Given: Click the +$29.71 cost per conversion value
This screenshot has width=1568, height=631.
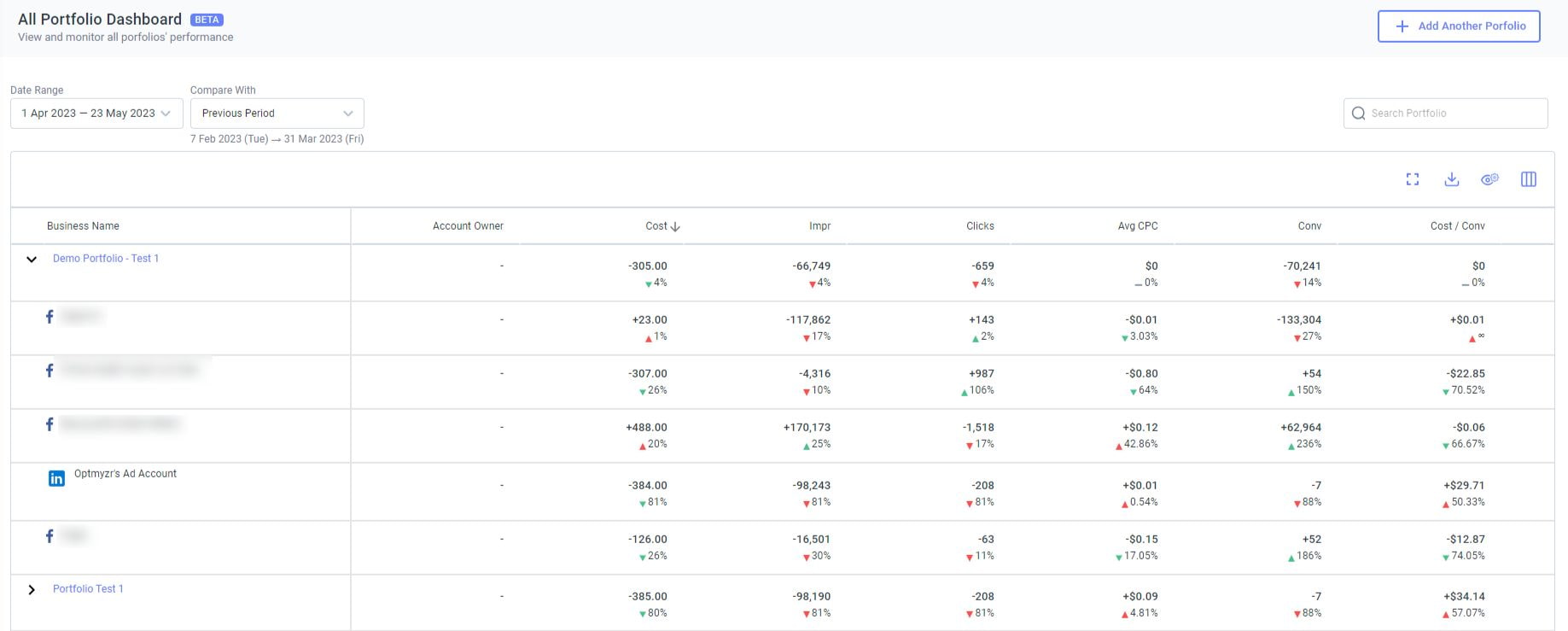Looking at the screenshot, I should coord(1464,486).
